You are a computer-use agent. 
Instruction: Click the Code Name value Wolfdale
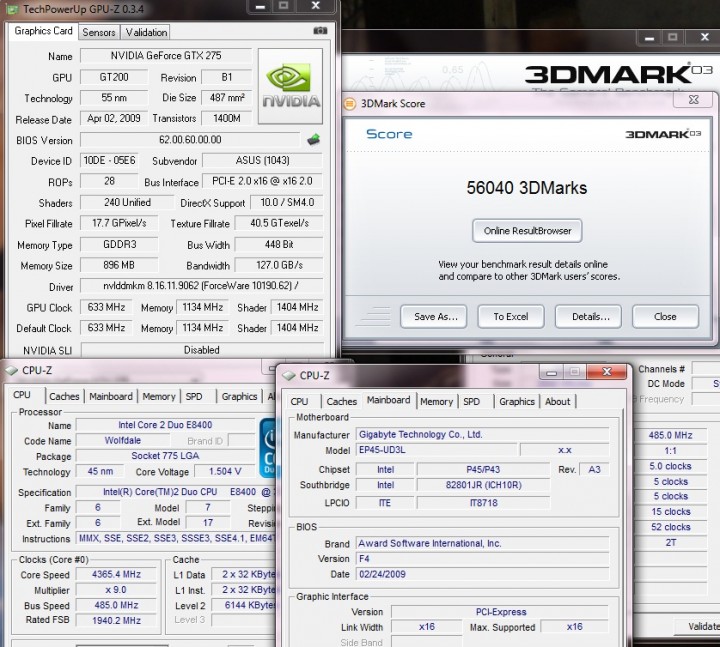click(123, 441)
